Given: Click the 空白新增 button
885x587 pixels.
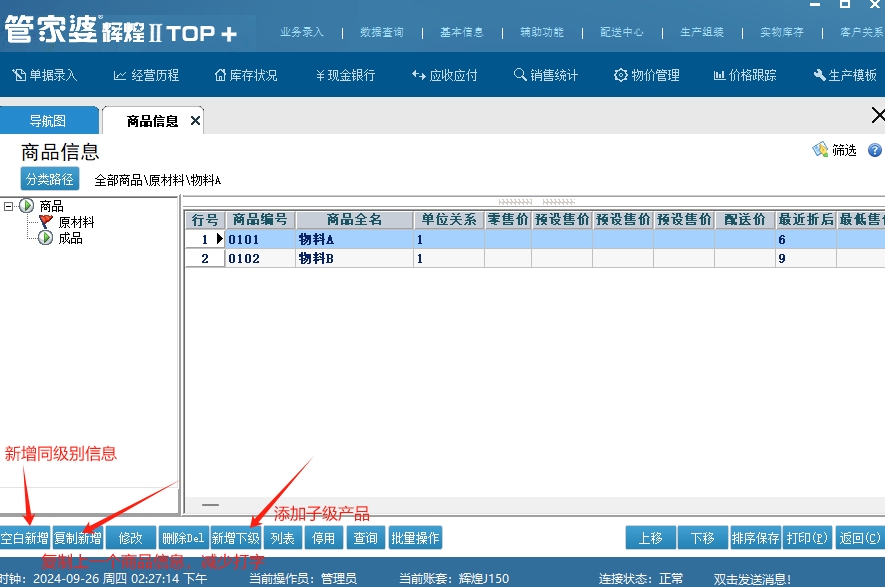Looking at the screenshot, I should tap(25, 538).
